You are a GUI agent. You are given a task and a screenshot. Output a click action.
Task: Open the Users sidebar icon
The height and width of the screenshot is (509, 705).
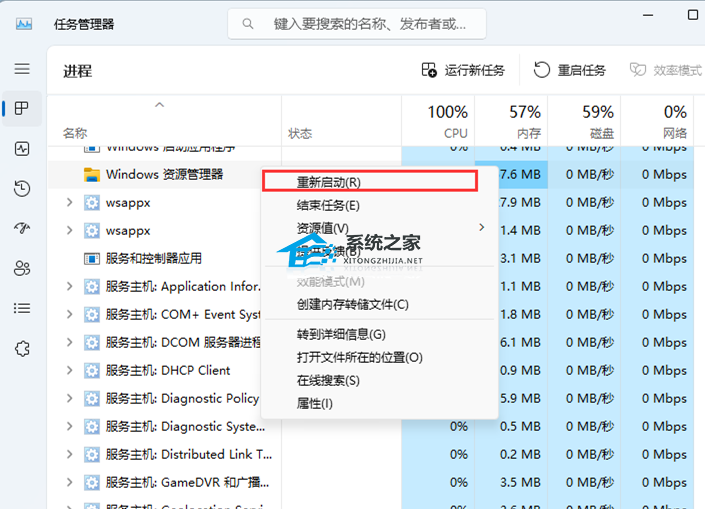22,268
